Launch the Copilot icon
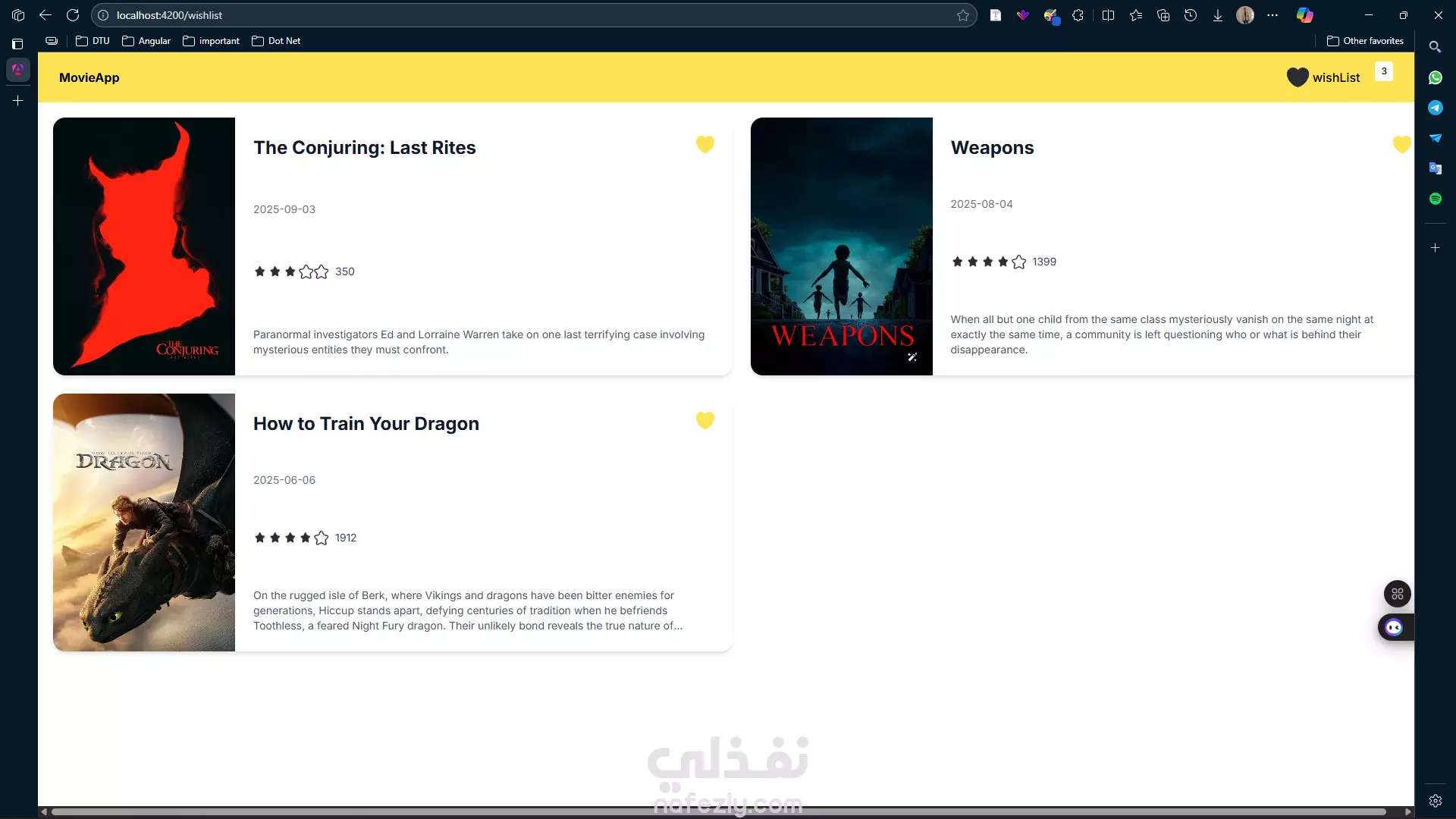Image resolution: width=1456 pixels, height=819 pixels. (1305, 15)
